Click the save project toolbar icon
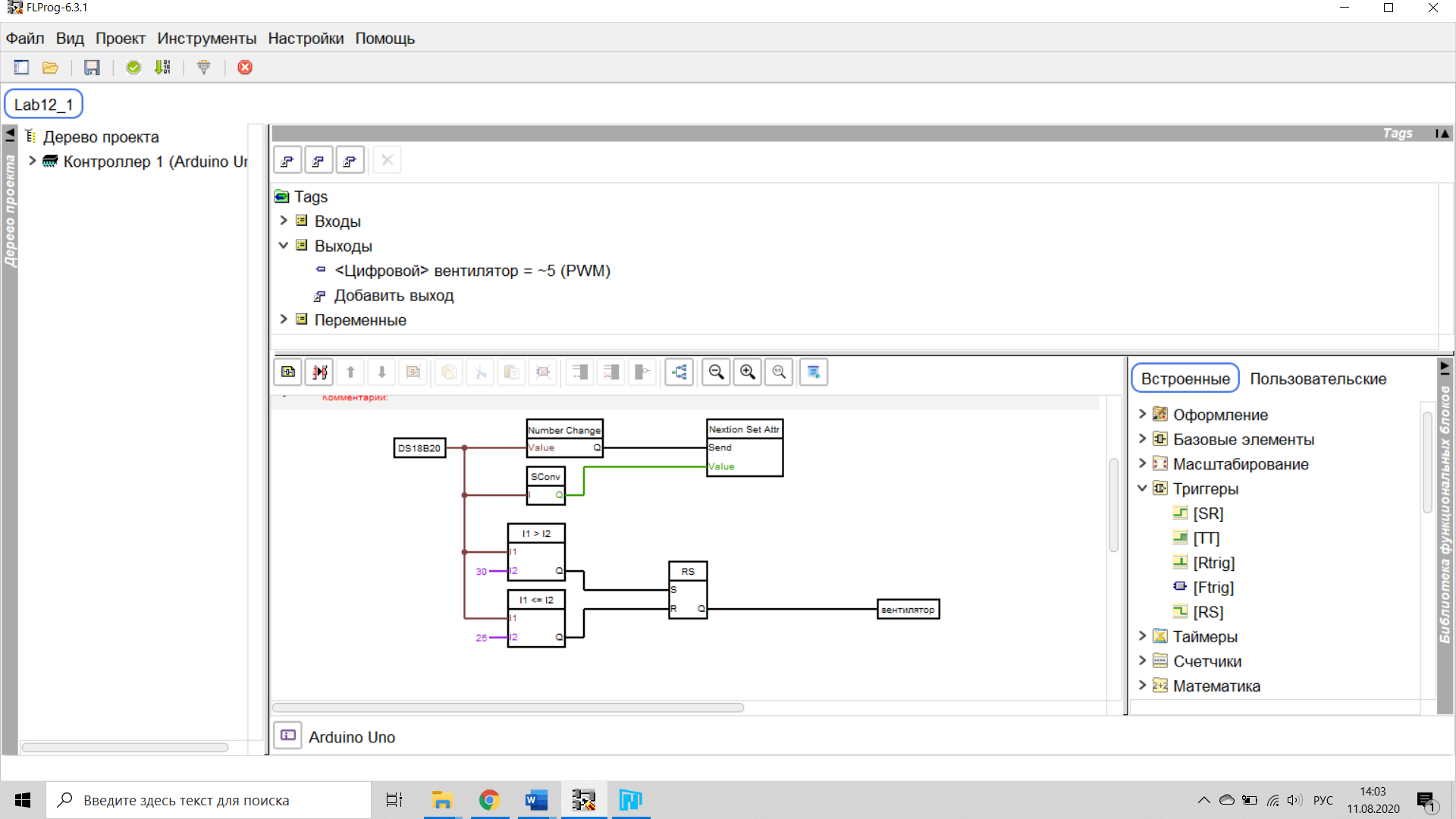Image resolution: width=1456 pixels, height=819 pixels. pyautogui.click(x=92, y=67)
